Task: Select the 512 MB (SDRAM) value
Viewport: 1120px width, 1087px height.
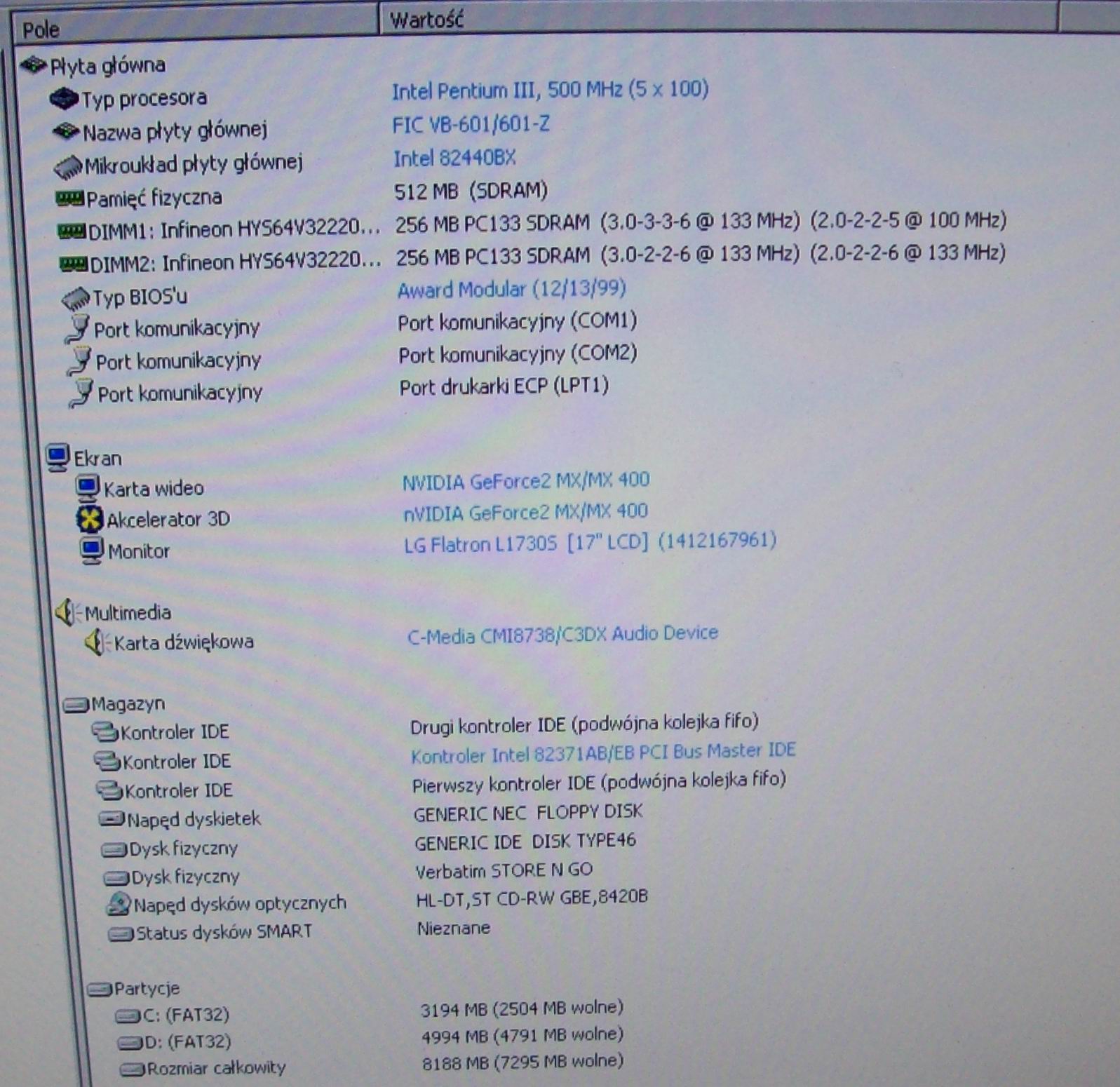Action: (471, 191)
